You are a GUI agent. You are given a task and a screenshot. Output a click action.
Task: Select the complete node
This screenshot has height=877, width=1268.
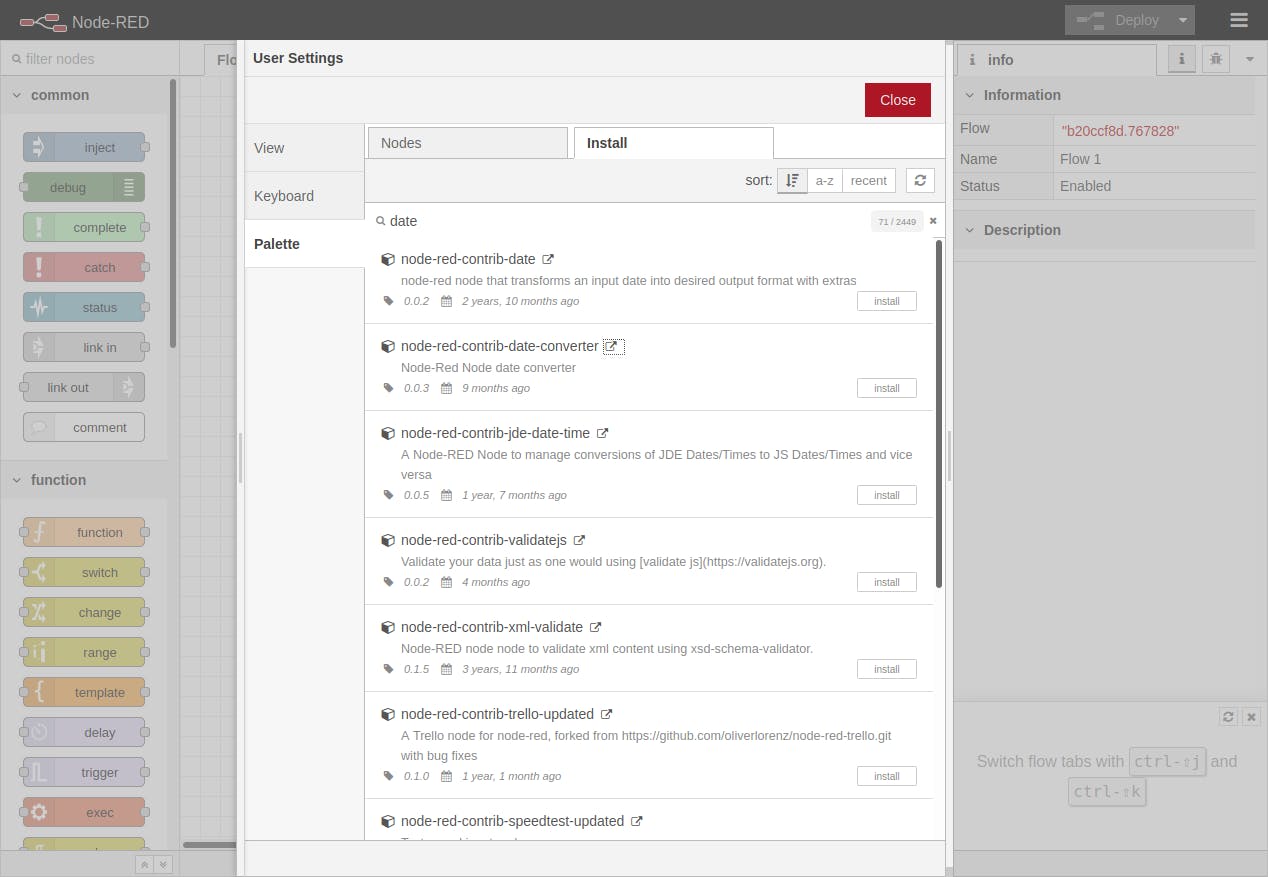click(84, 227)
